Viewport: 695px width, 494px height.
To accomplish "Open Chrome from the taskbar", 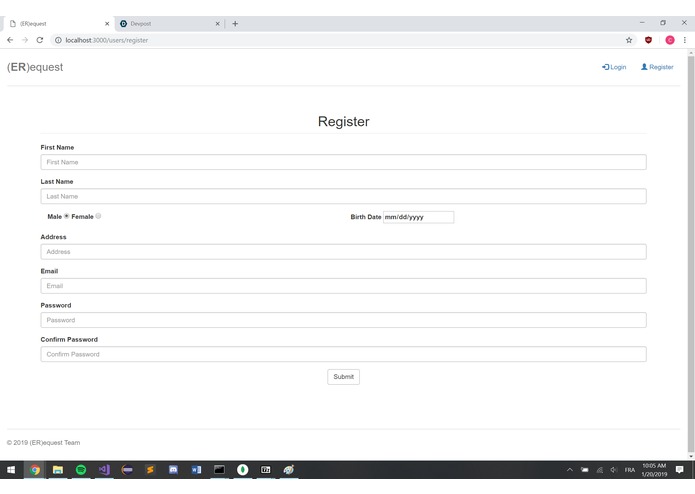I will click(x=35, y=470).
